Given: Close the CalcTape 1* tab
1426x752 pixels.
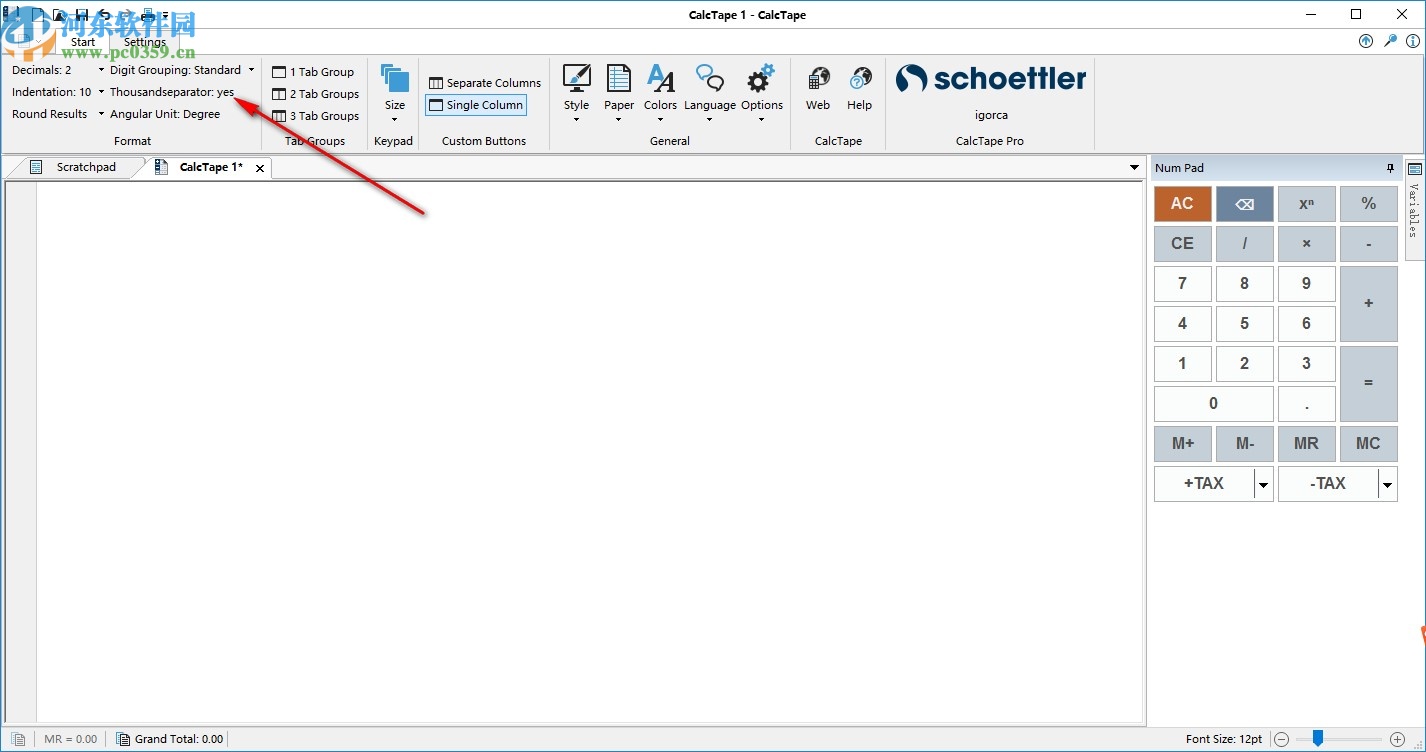Looking at the screenshot, I should click(x=260, y=168).
